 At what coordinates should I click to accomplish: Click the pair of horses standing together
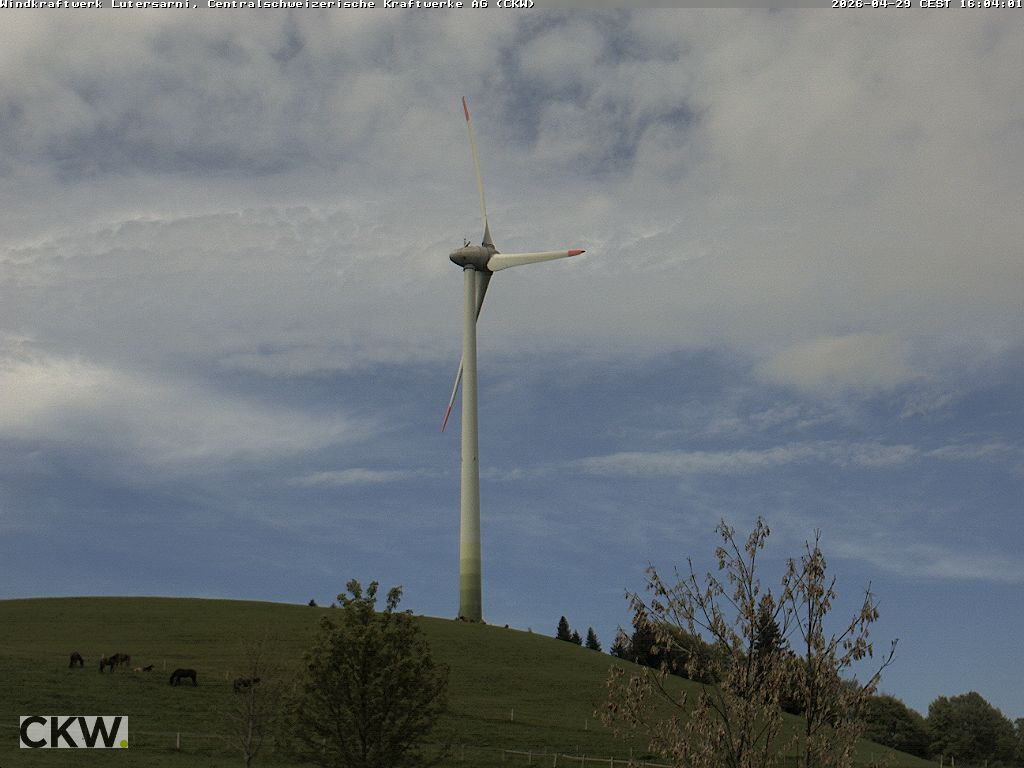(x=114, y=661)
